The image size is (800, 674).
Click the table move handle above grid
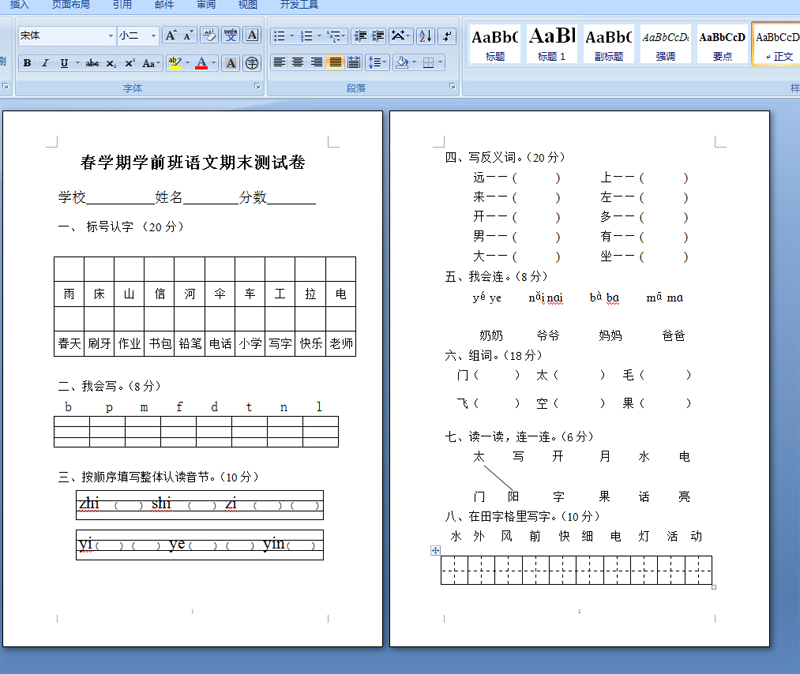[435, 551]
